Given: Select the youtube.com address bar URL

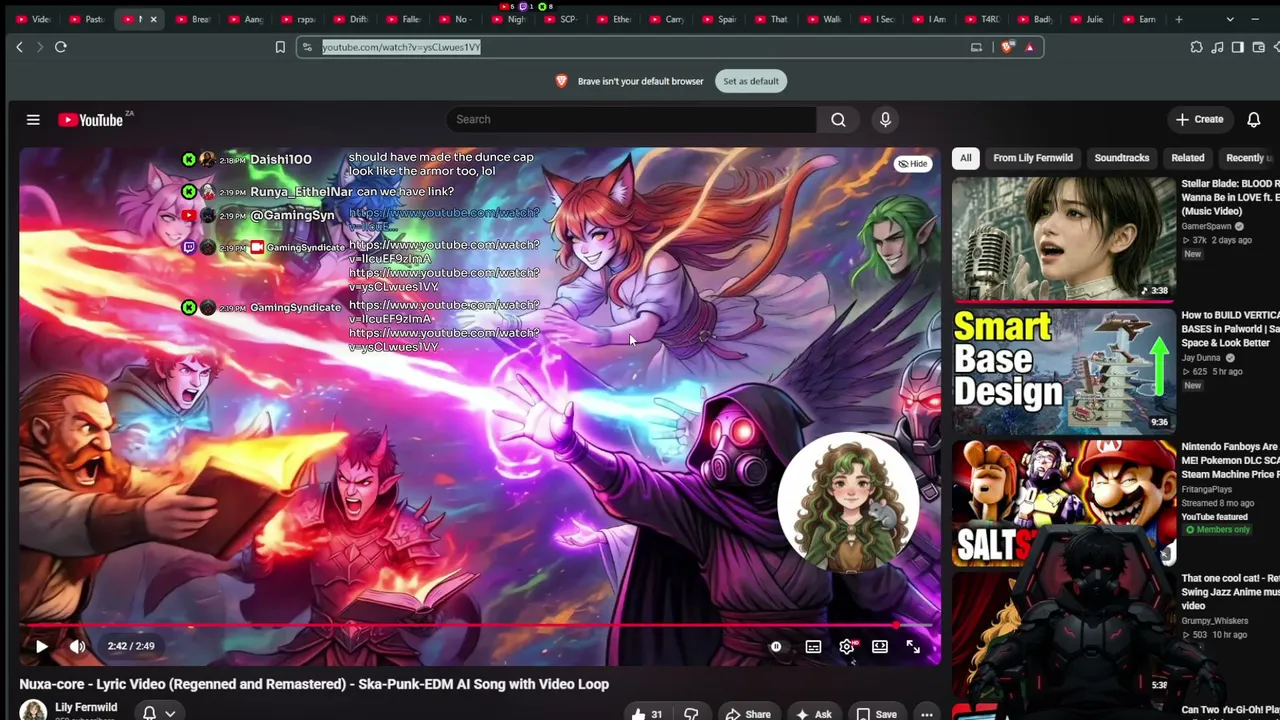Looking at the screenshot, I should (x=401, y=47).
